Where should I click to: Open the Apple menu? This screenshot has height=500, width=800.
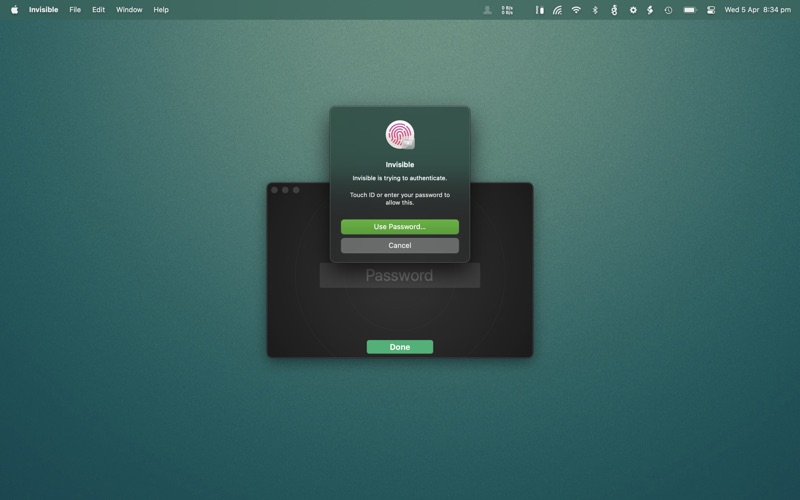click(x=14, y=10)
